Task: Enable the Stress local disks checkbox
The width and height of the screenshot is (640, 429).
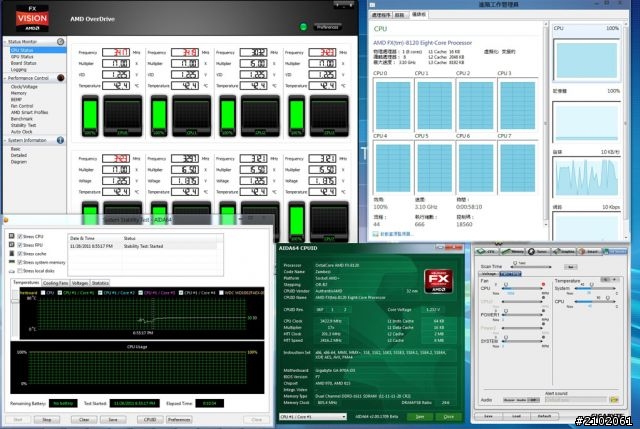Action: click(20, 271)
